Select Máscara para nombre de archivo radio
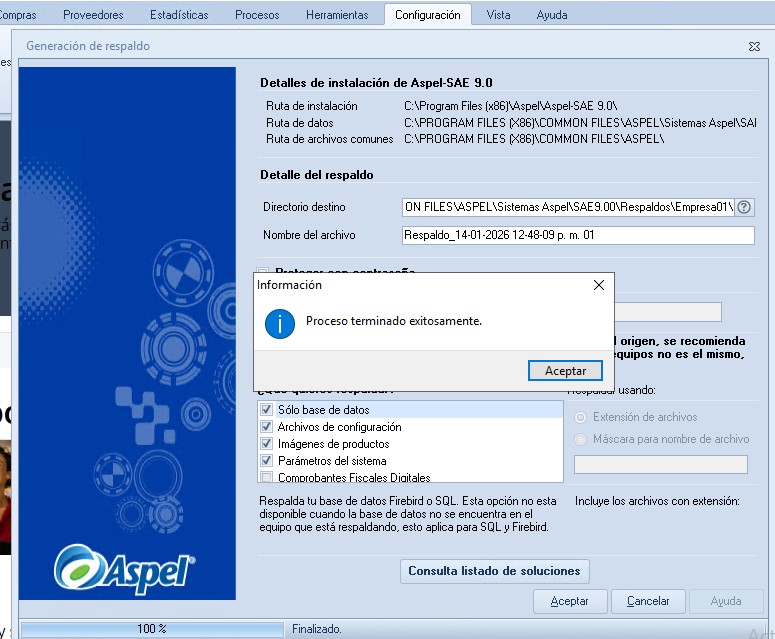This screenshot has height=639, width=775. click(581, 439)
